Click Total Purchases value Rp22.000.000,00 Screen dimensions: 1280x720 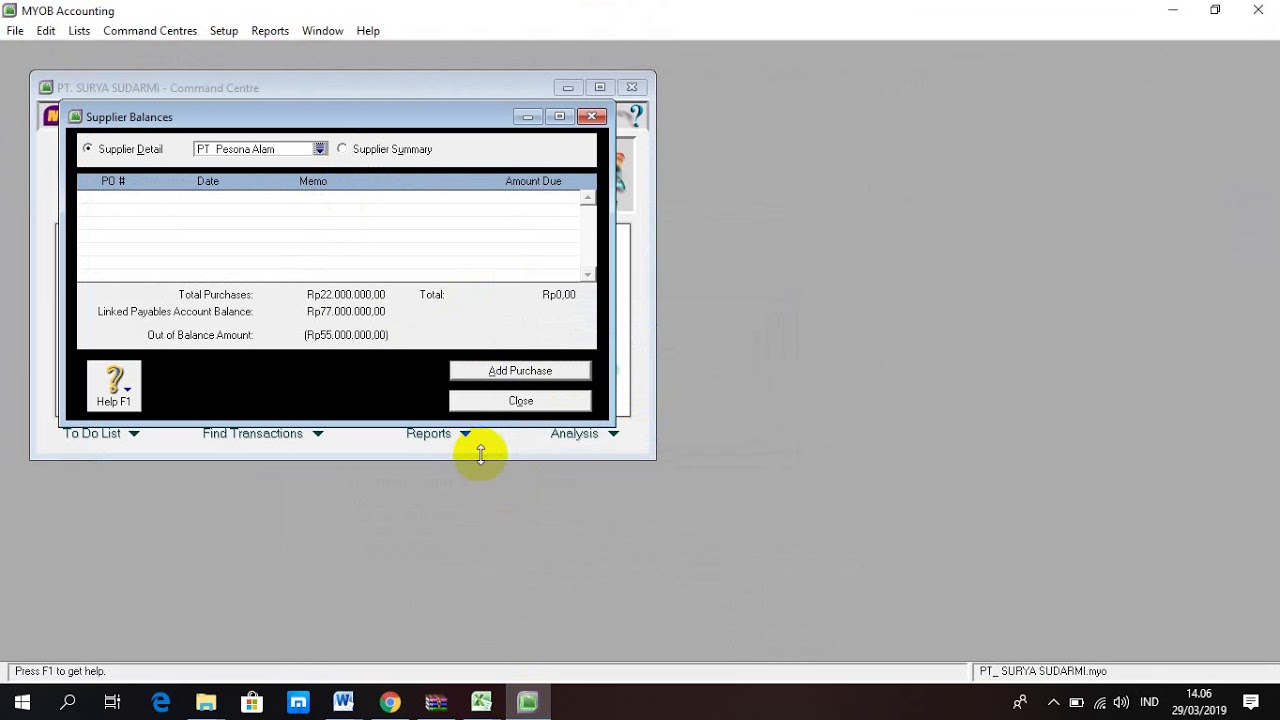pyautogui.click(x=346, y=295)
